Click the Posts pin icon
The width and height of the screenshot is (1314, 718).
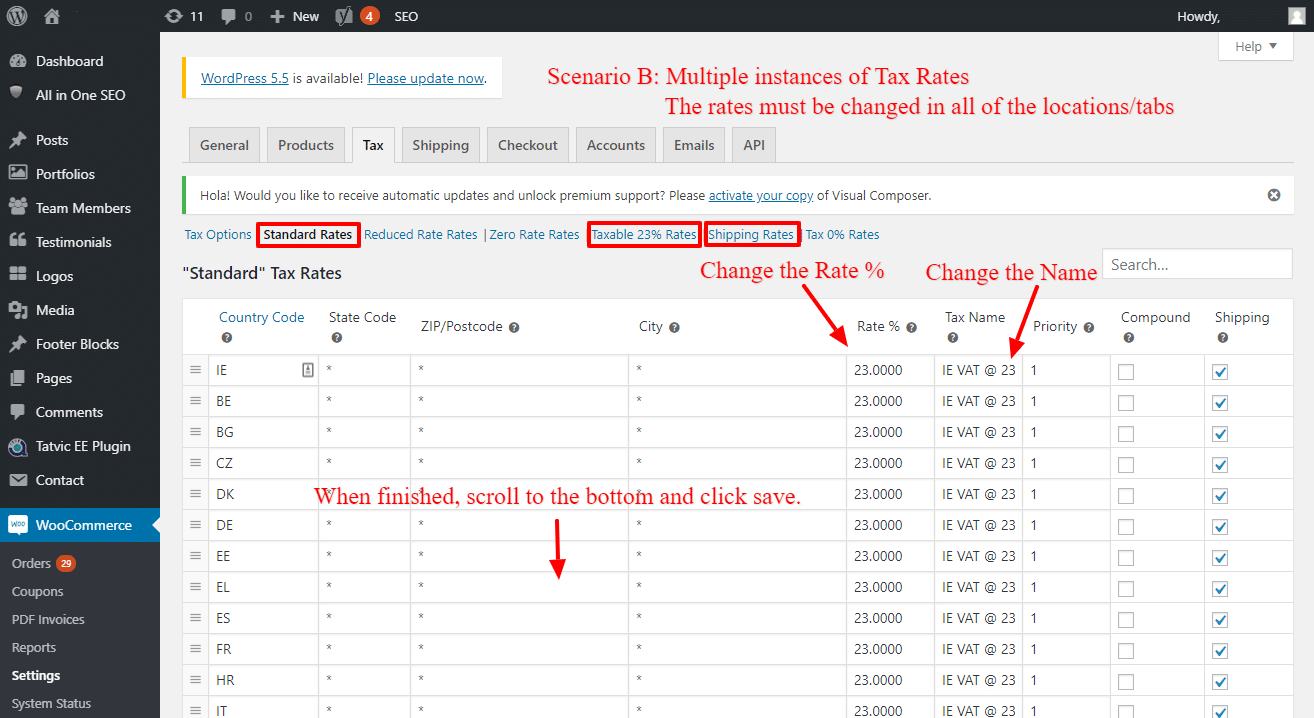pyautogui.click(x=18, y=140)
